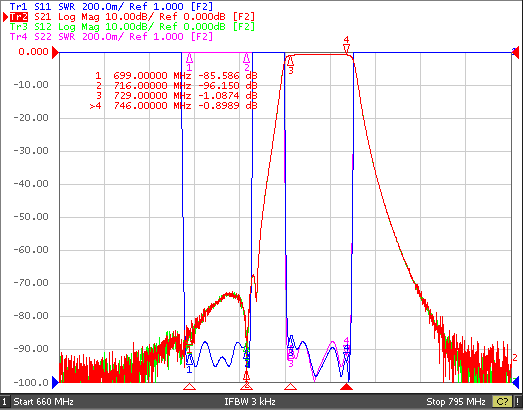Click the hollow red marker triangle at 699 MHz on the axis
This screenshot has width=523, height=411.
tap(189, 387)
